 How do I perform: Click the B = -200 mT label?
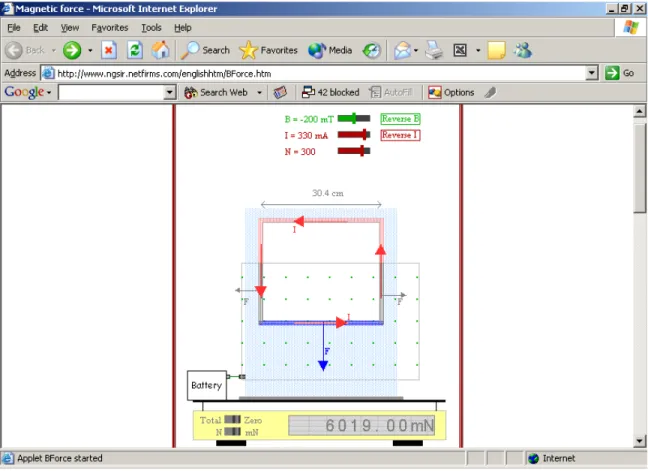[309, 119]
